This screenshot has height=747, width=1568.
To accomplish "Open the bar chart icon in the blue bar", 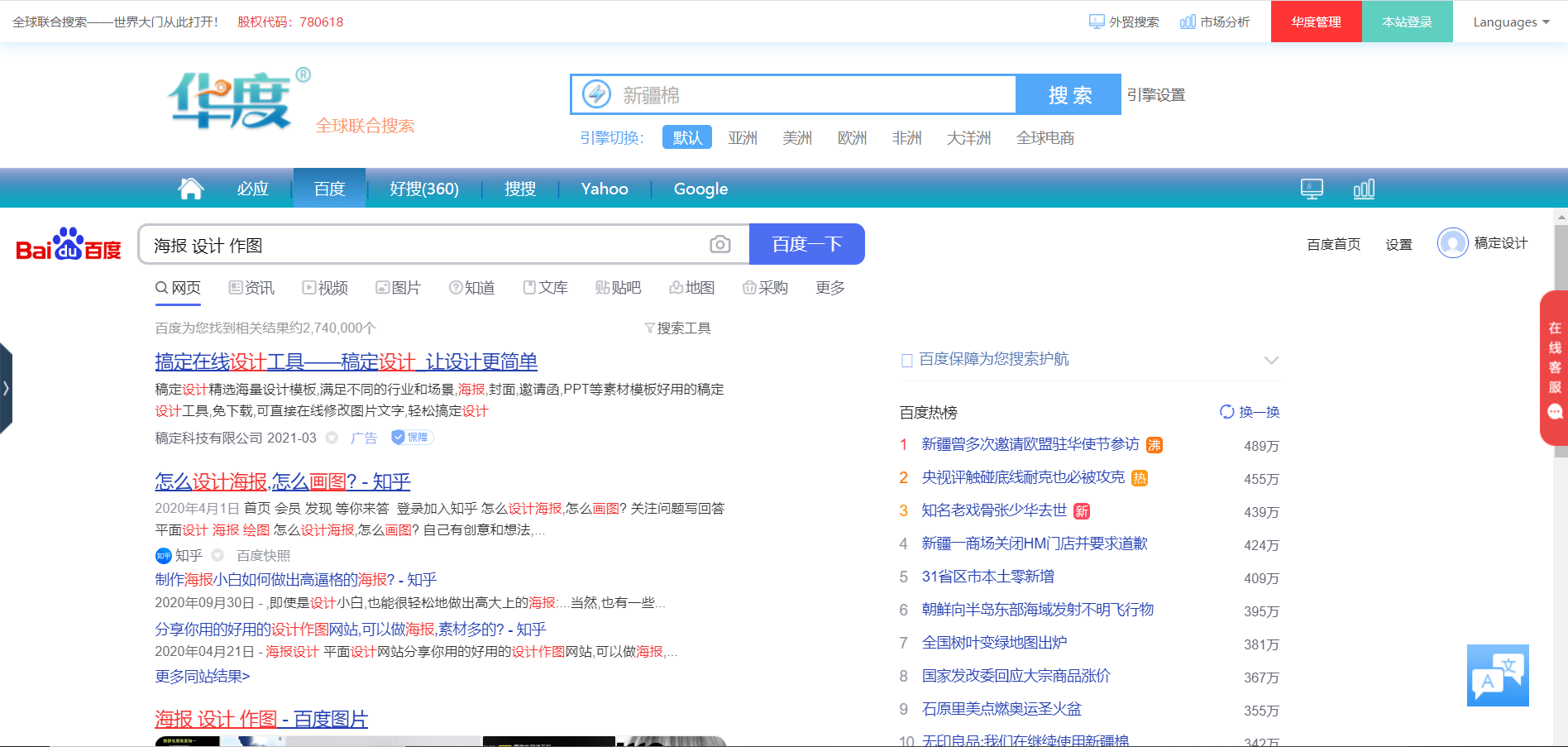I will coord(1364,189).
